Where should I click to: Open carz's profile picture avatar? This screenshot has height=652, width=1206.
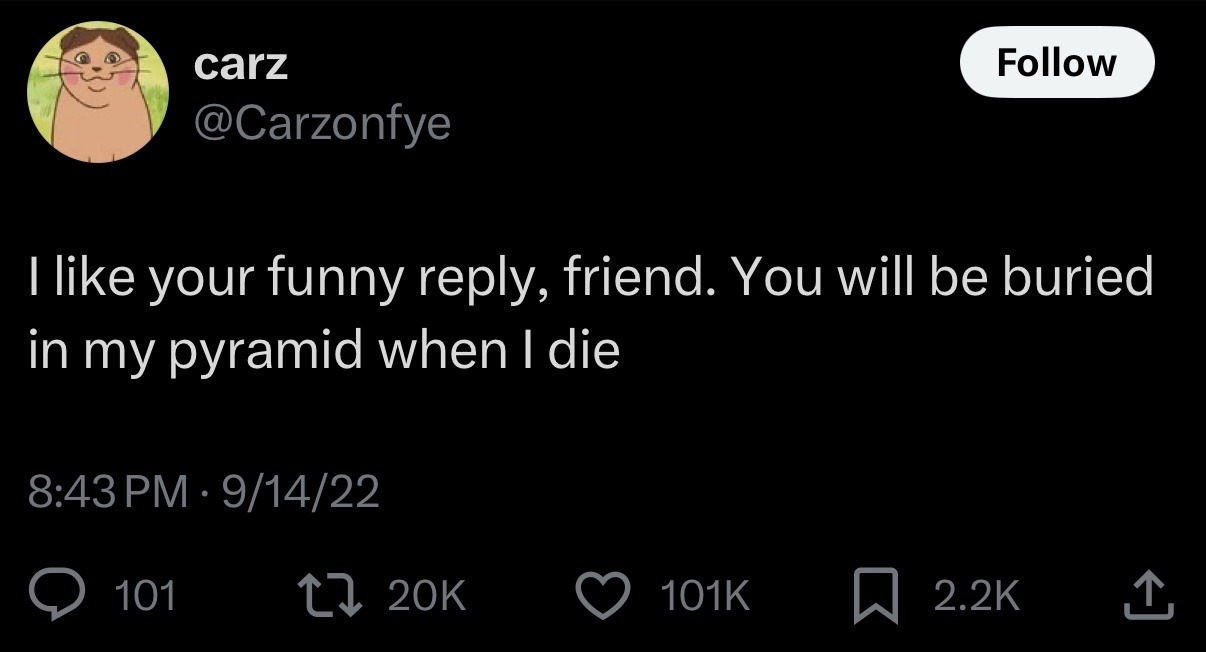coord(97,92)
